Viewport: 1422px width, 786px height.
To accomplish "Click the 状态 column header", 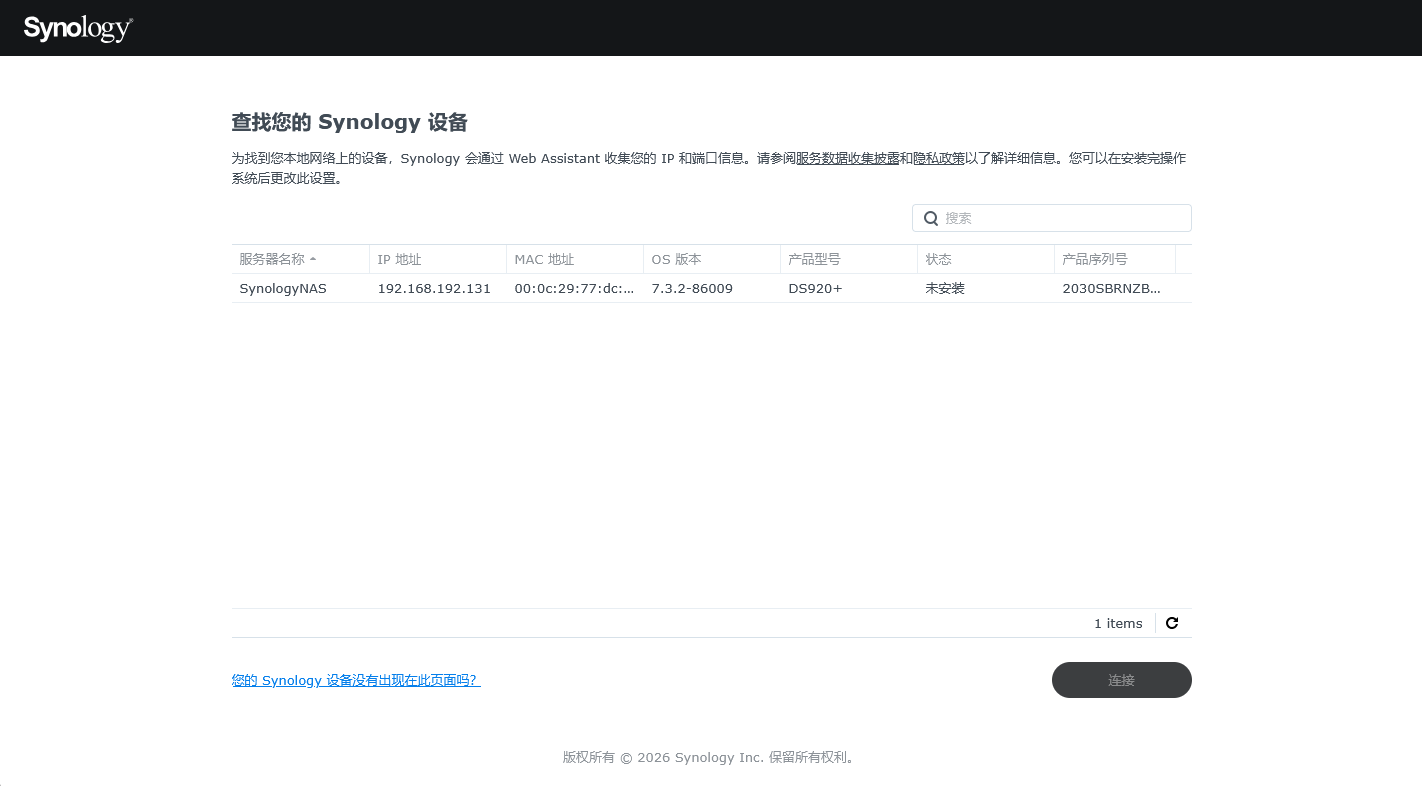I will [x=986, y=259].
